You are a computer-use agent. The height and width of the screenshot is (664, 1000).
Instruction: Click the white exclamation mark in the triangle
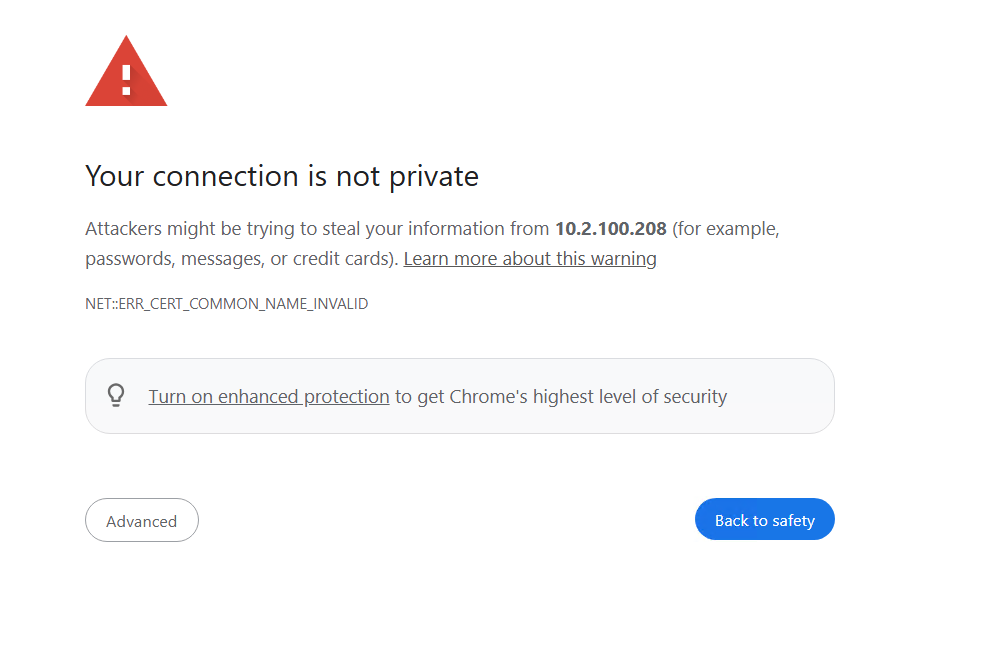point(126,78)
